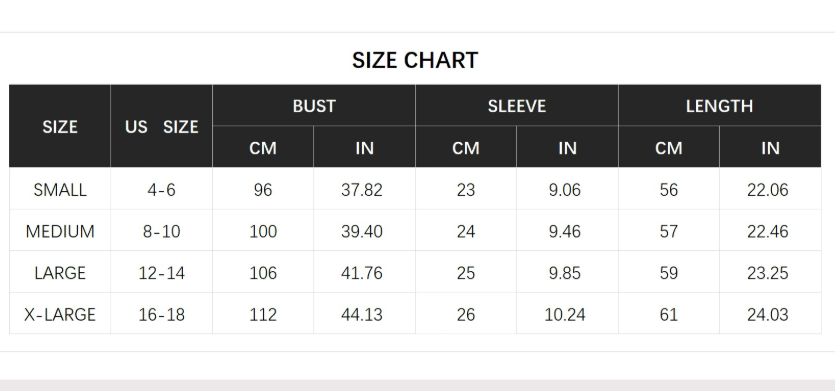Click the 4-6 US size cell

(161, 190)
